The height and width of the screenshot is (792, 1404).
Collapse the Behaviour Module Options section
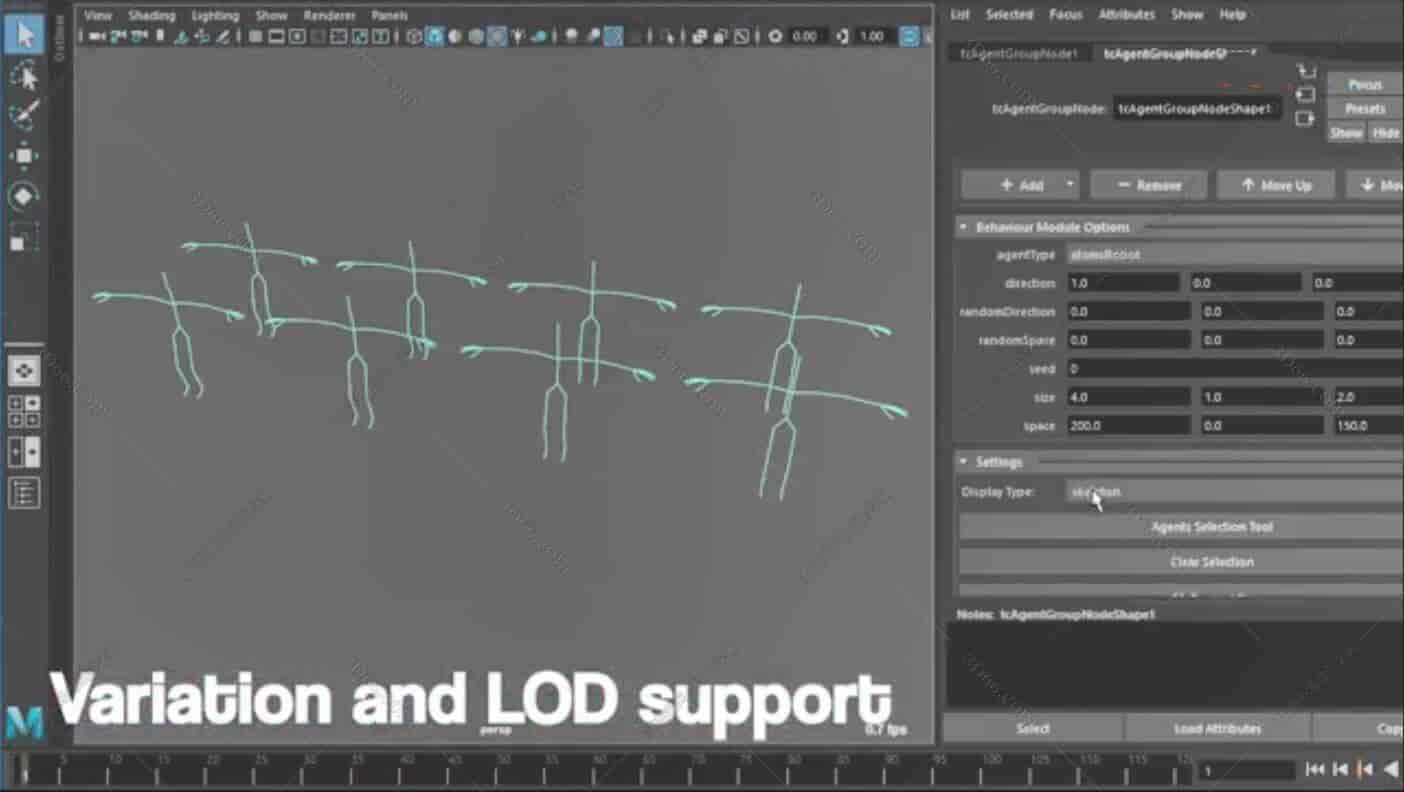tap(963, 227)
